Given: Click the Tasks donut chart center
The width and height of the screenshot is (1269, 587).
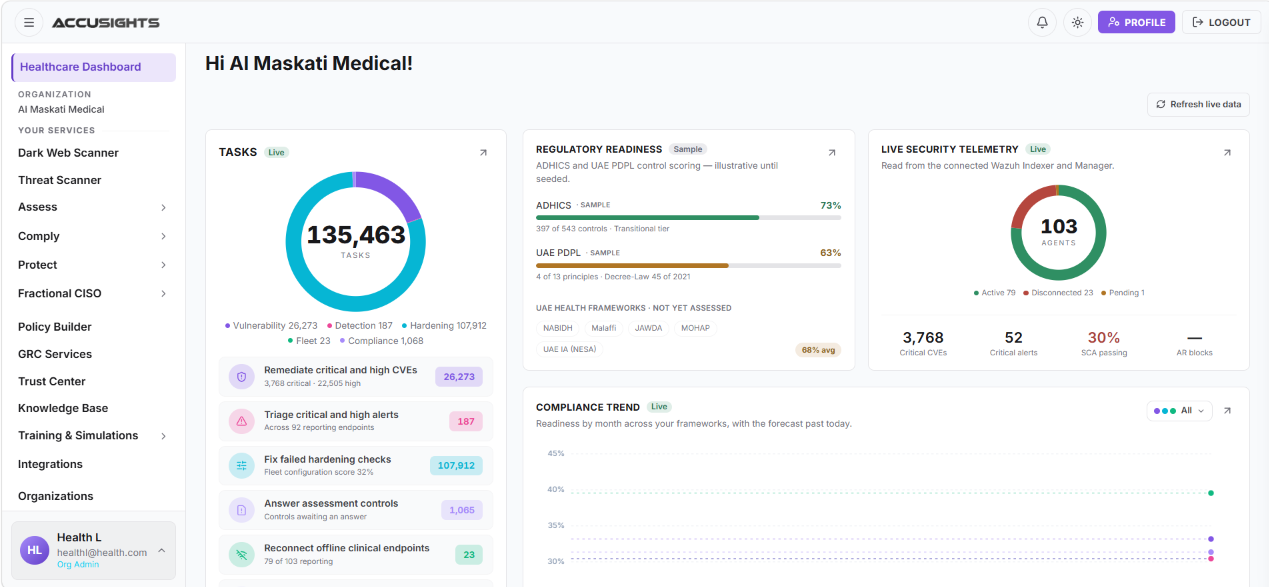Looking at the screenshot, I should coord(356,241).
